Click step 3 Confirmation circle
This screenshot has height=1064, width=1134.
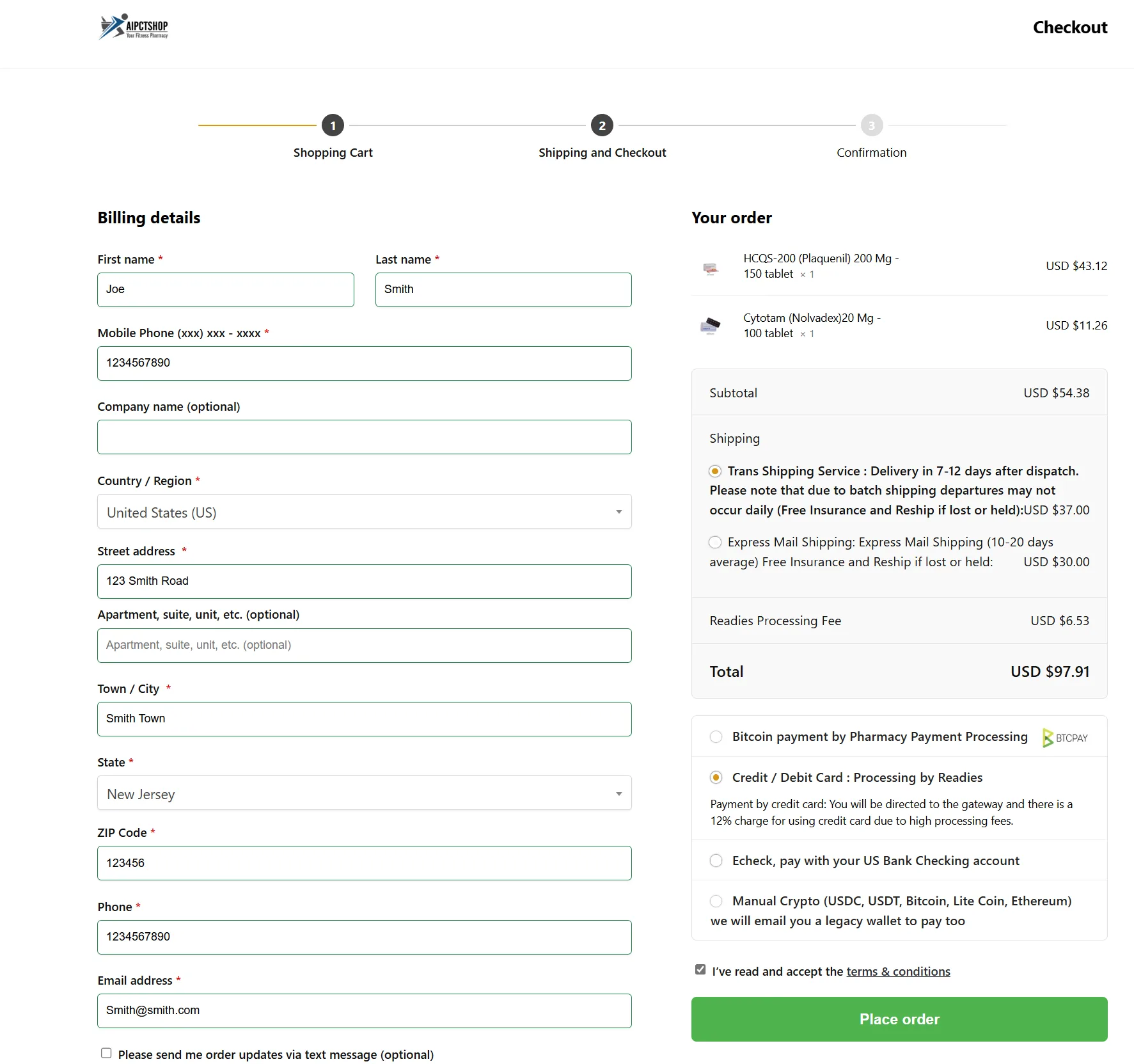[871, 125]
